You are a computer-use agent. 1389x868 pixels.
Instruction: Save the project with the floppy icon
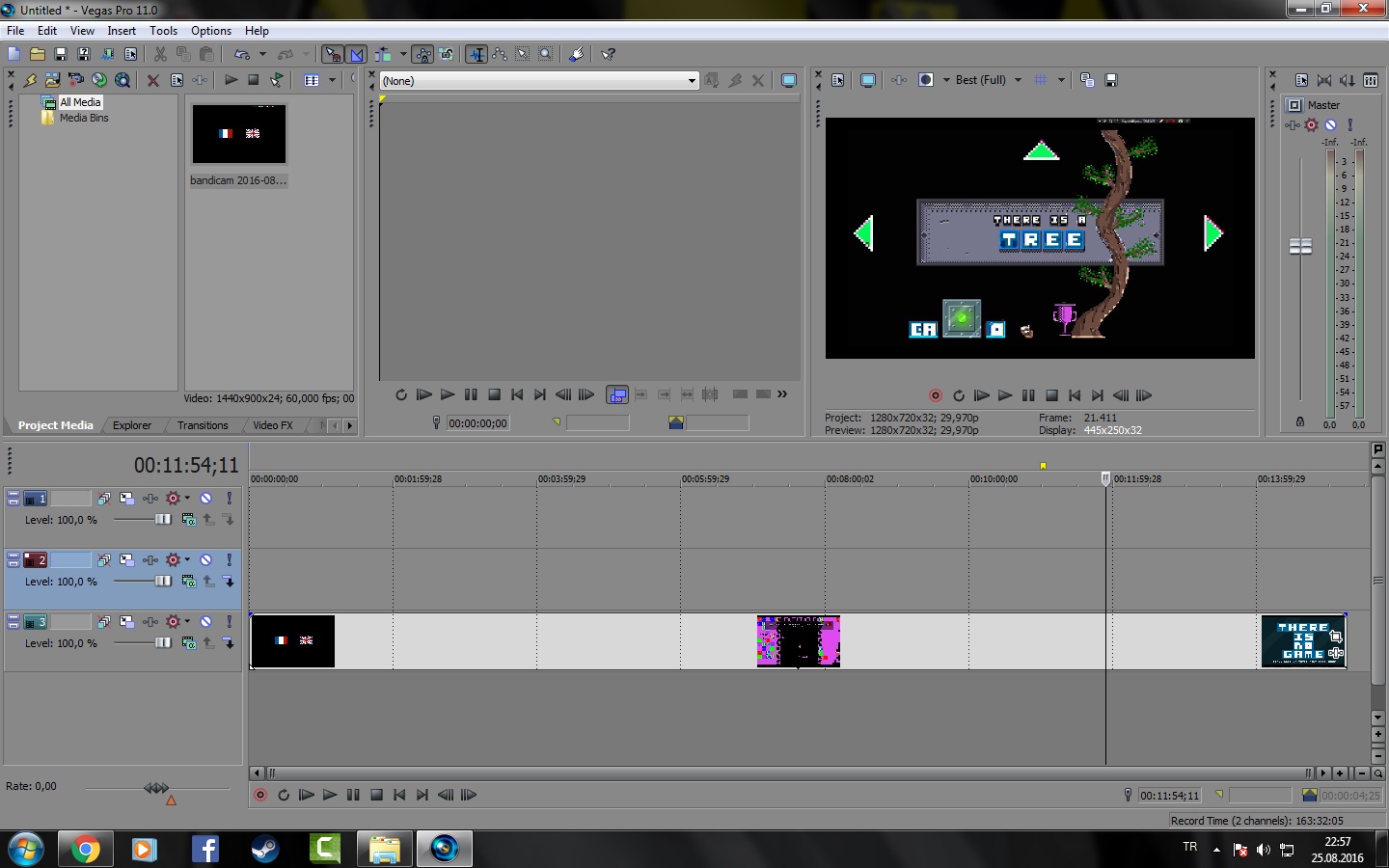[x=61, y=54]
